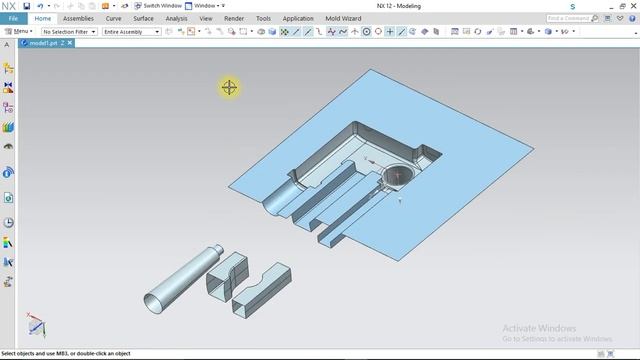Click the Undo arrow icon
The image size is (640, 360).
click(x=40, y=6)
